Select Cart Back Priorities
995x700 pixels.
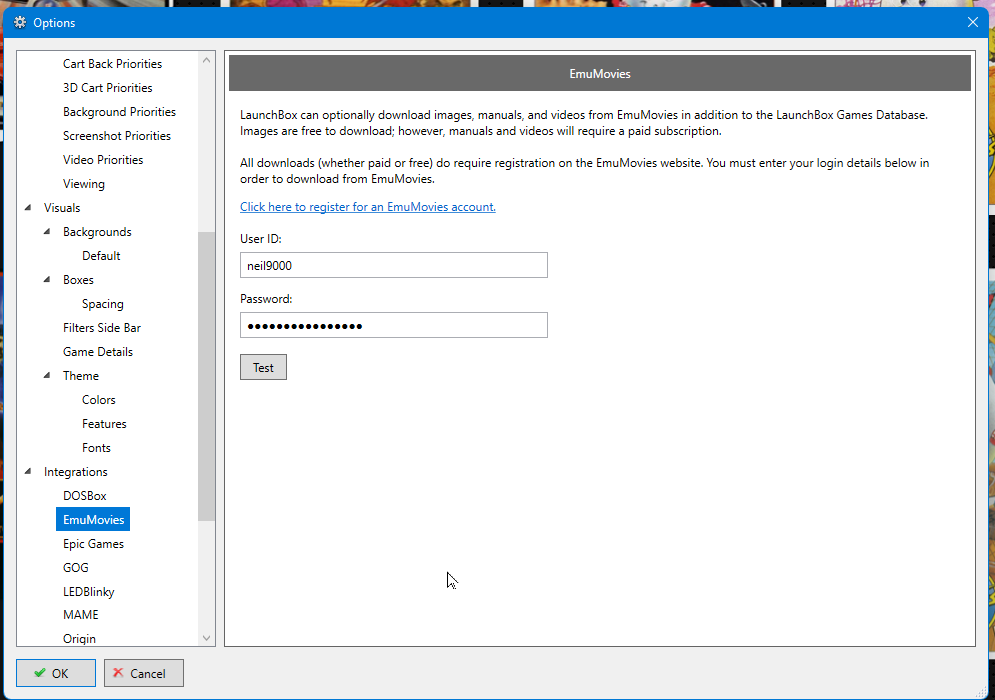pos(112,64)
